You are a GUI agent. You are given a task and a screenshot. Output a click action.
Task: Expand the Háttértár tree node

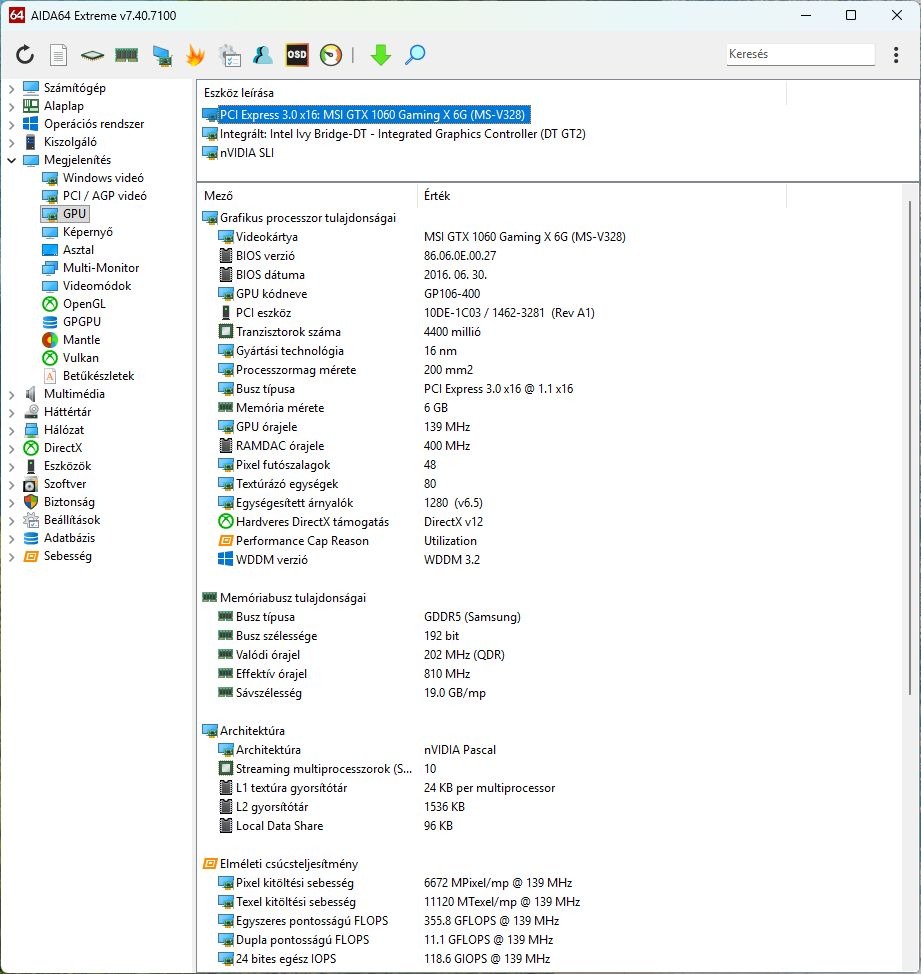11,412
